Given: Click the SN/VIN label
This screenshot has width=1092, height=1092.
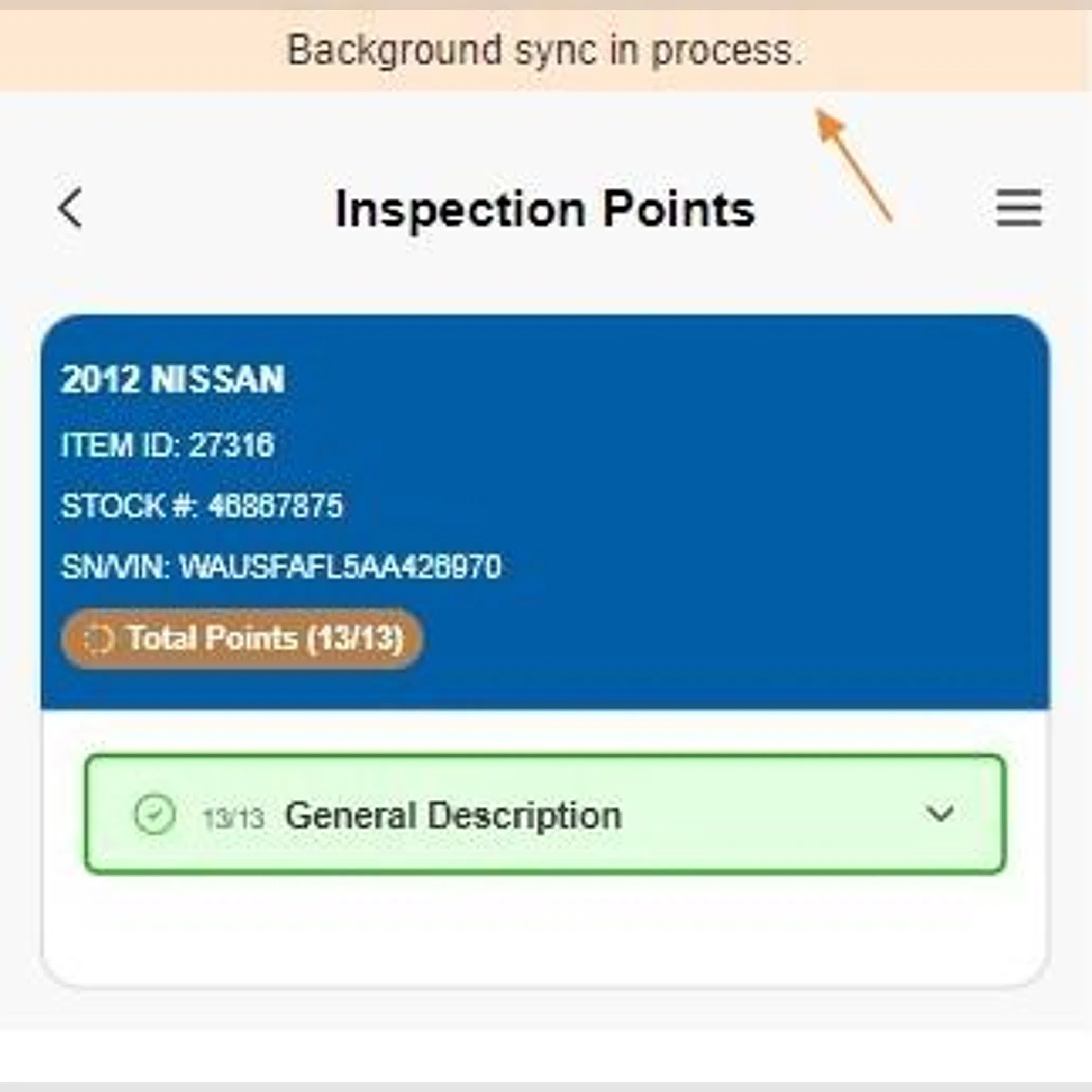Looking at the screenshot, I should (115, 566).
